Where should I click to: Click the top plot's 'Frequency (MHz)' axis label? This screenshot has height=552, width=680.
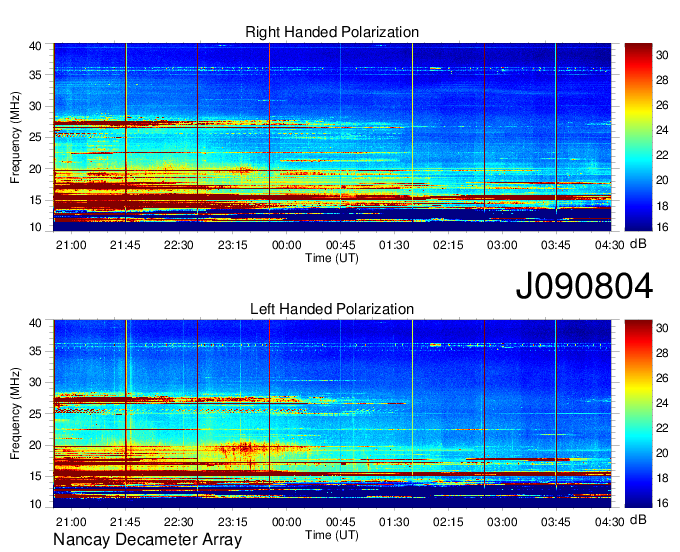point(15,137)
